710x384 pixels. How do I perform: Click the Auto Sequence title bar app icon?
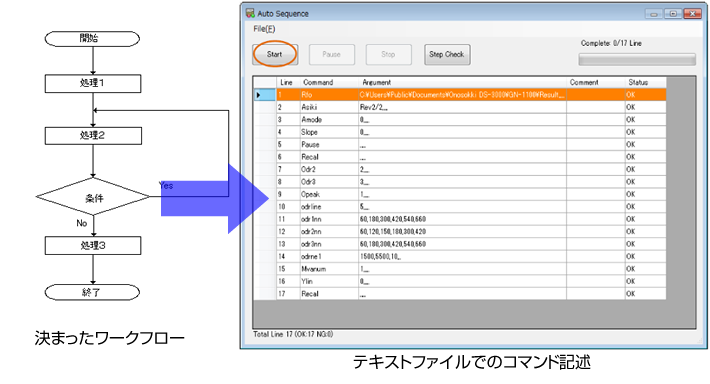[x=250, y=14]
